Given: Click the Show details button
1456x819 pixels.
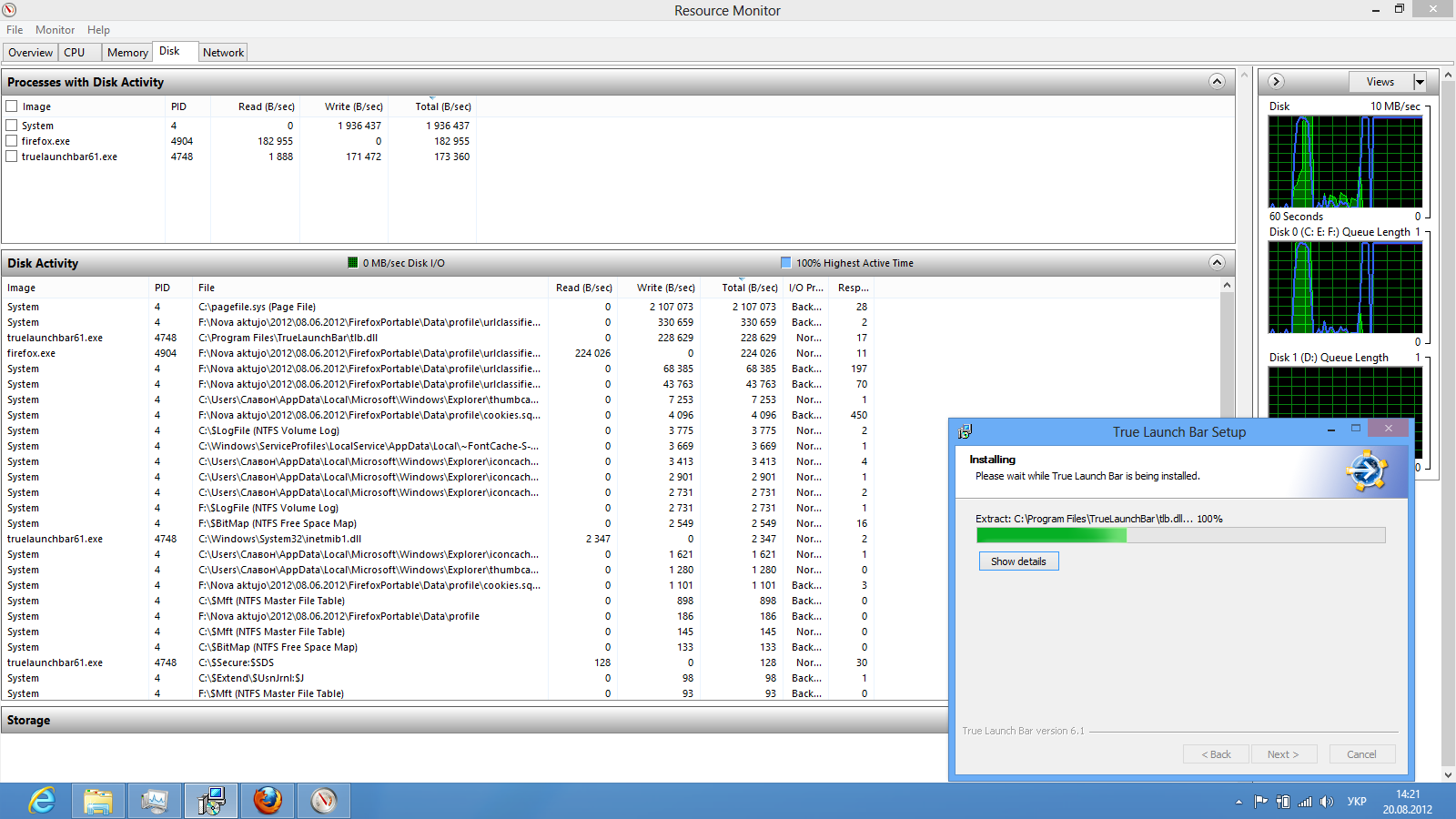Looking at the screenshot, I should coord(1018,561).
